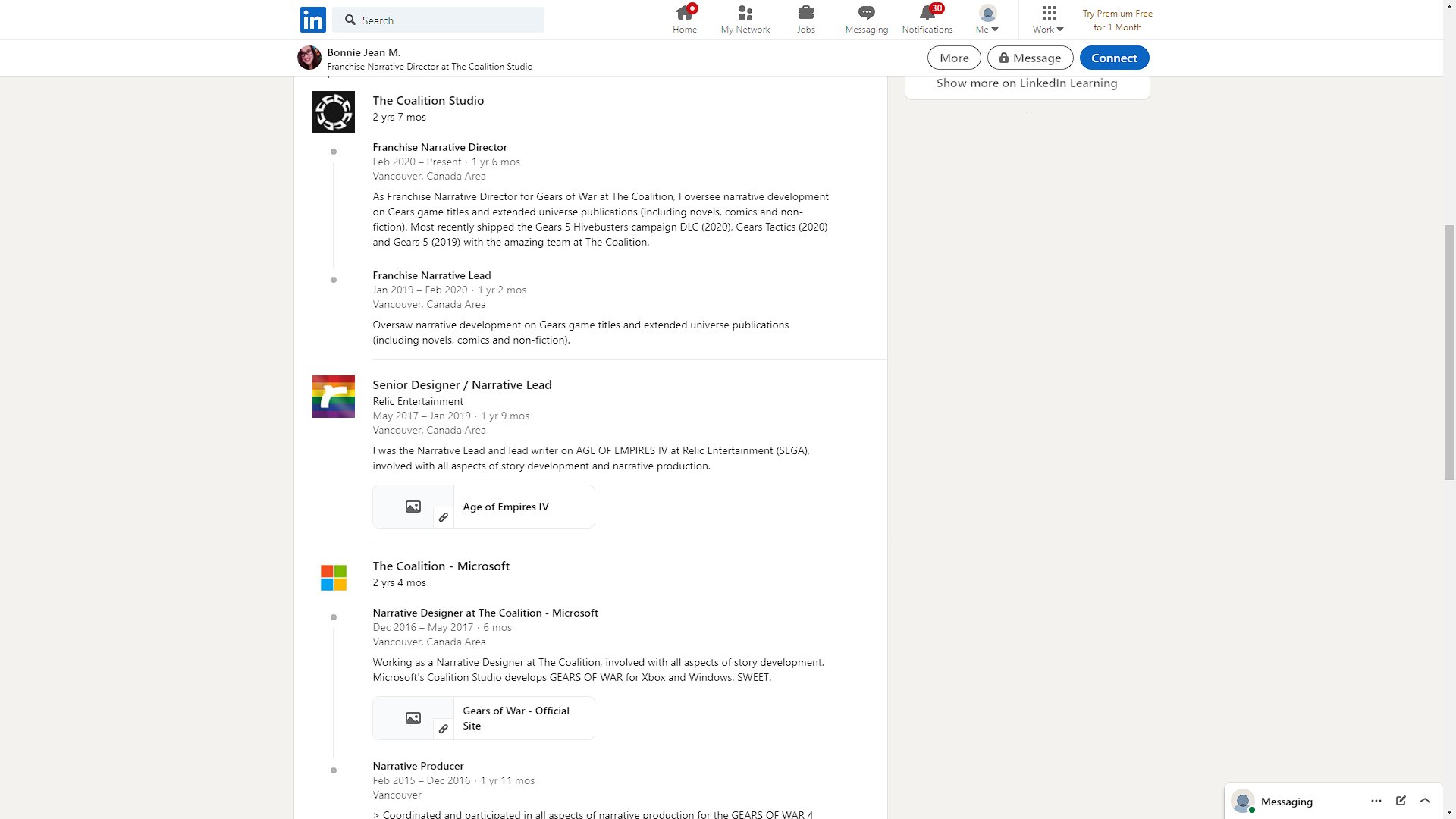Viewport: 1456px width, 819px height.
Task: Click in the Search input field
Action: pos(438,20)
